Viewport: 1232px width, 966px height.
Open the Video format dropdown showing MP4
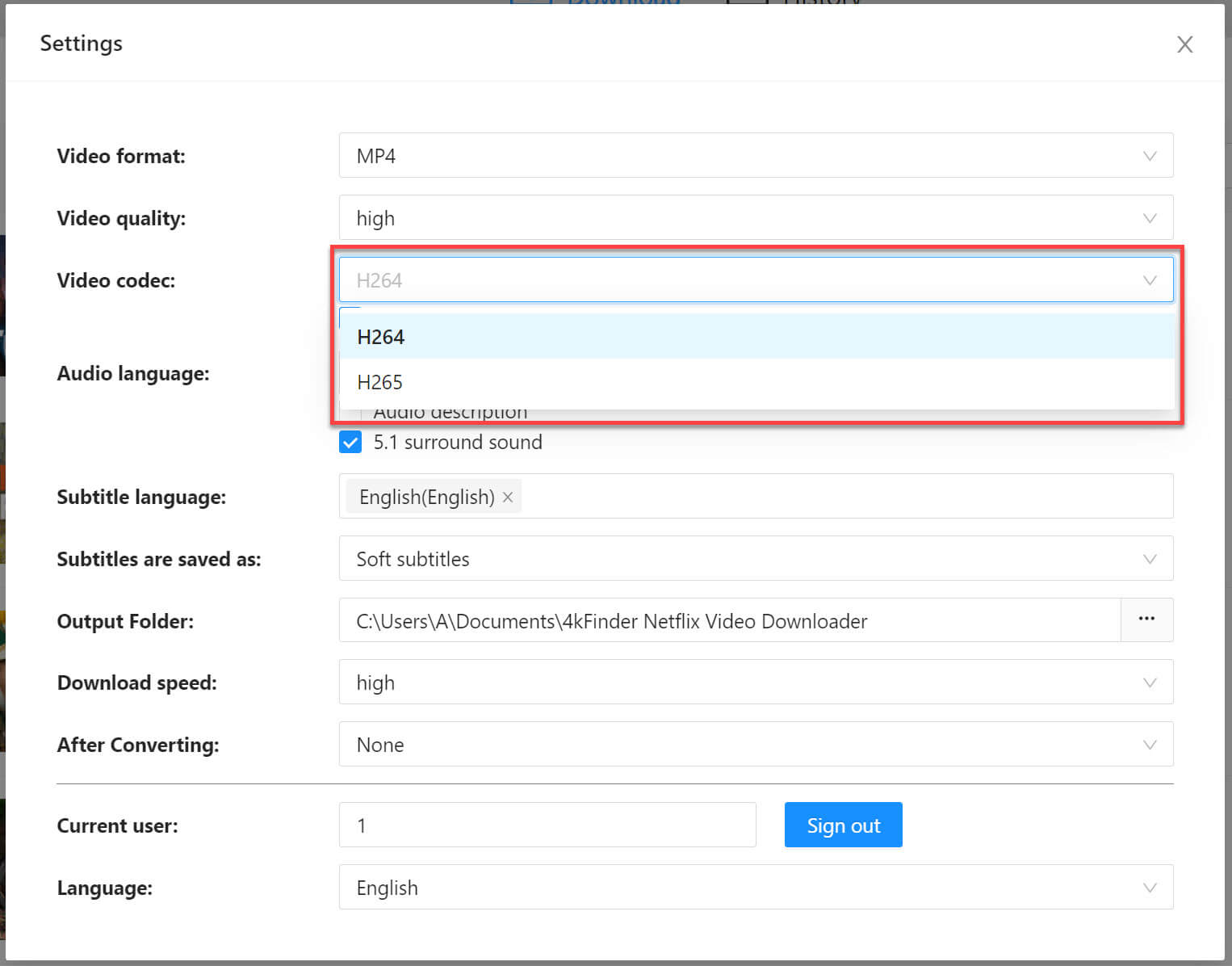pos(756,155)
